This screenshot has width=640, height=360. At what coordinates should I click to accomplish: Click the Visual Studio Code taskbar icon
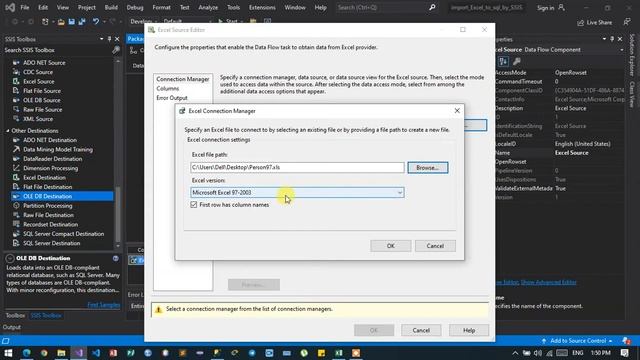coord(96,353)
